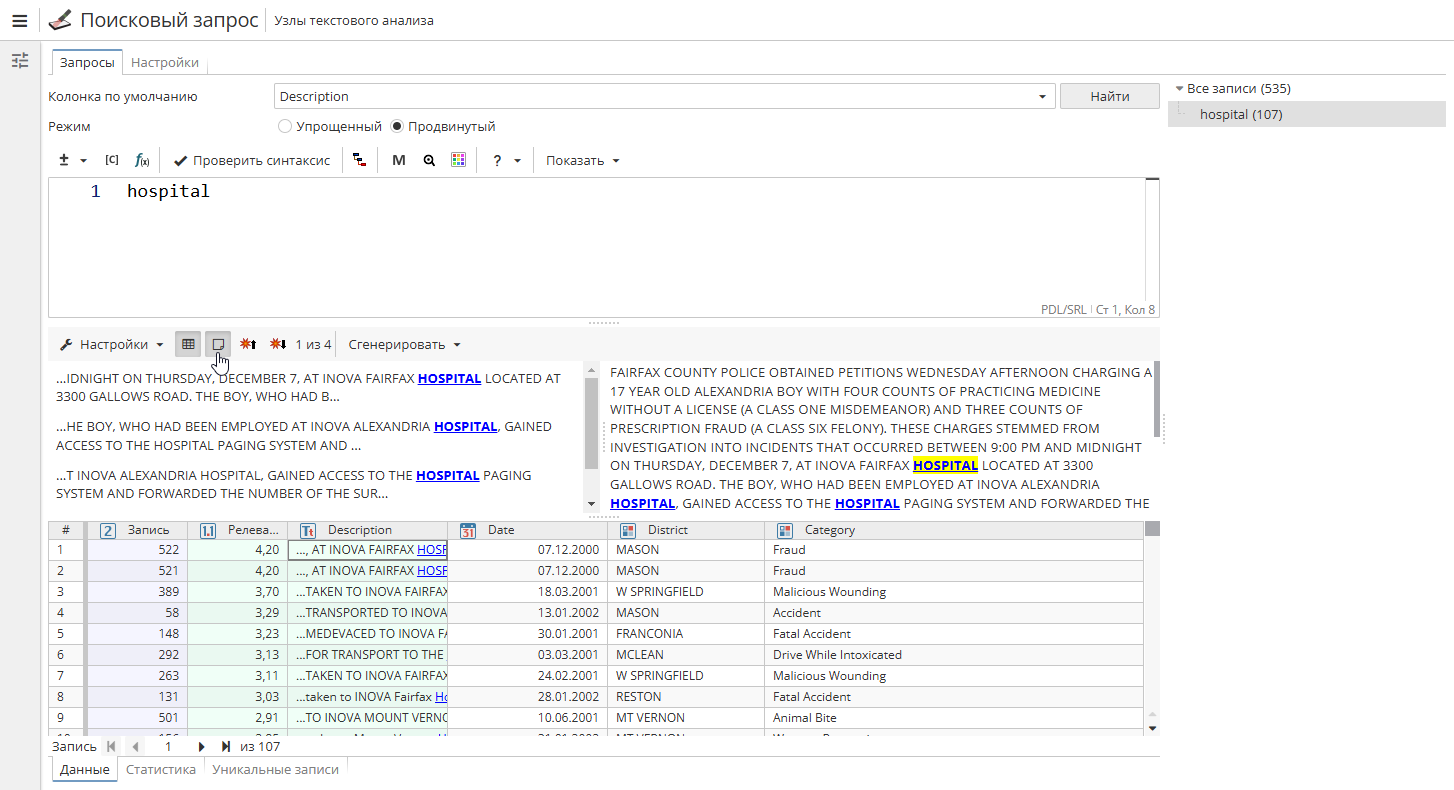Click the question mark help icon
1454x790 pixels.
(x=497, y=160)
